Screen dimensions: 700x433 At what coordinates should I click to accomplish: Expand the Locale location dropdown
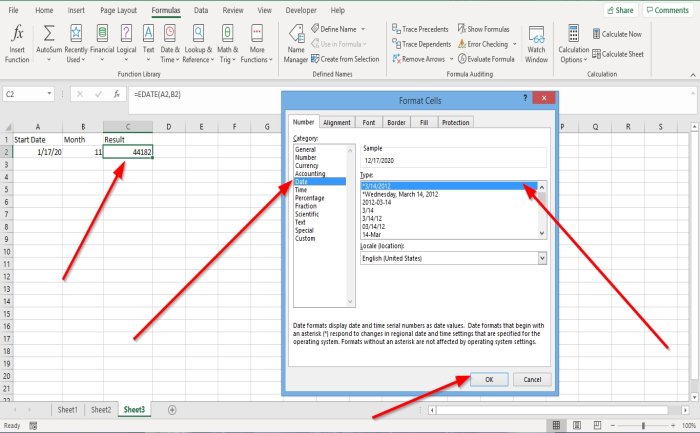click(542, 257)
